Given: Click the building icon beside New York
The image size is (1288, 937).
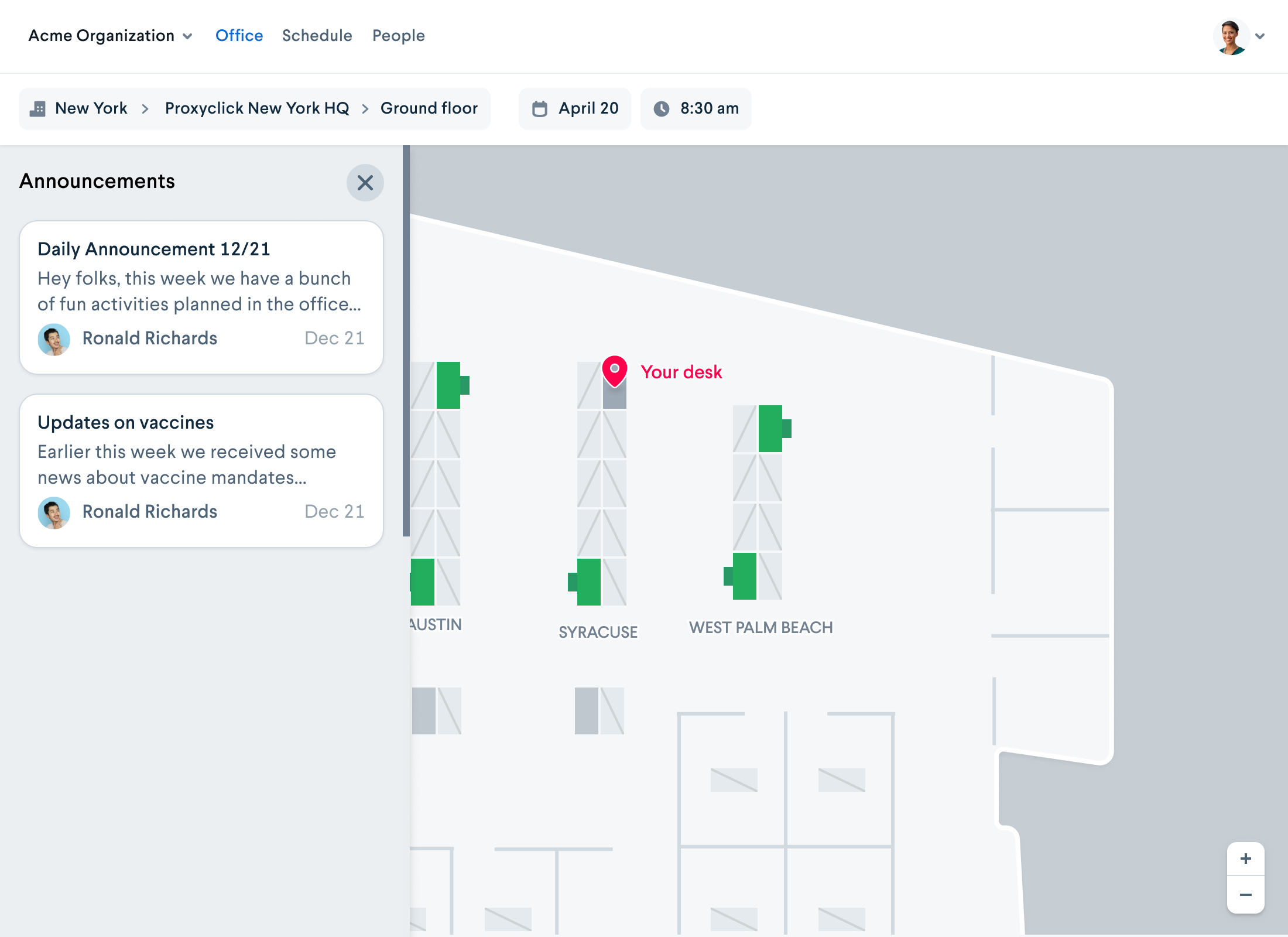Looking at the screenshot, I should [x=37, y=108].
